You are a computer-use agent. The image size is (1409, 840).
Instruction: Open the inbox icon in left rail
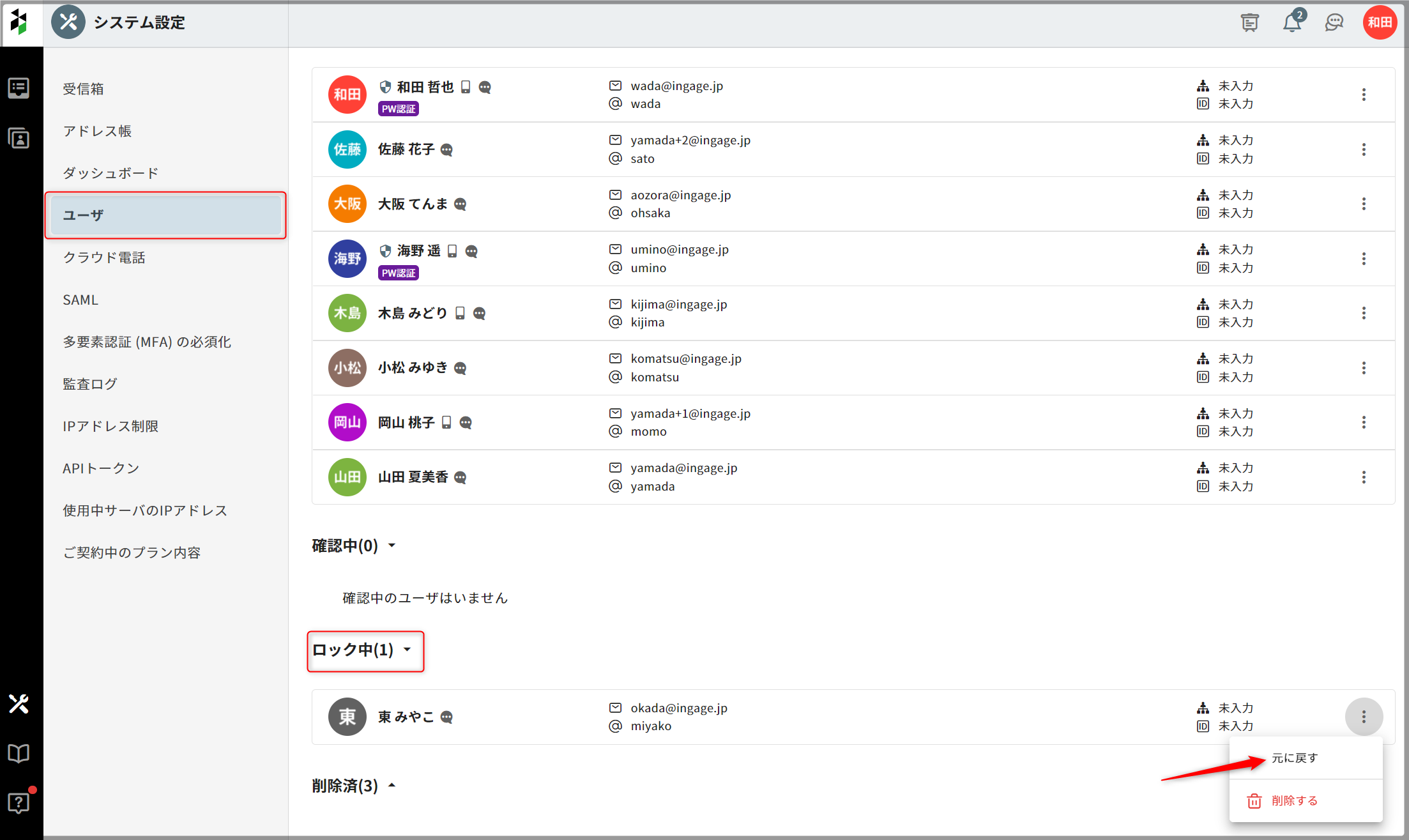point(19,88)
